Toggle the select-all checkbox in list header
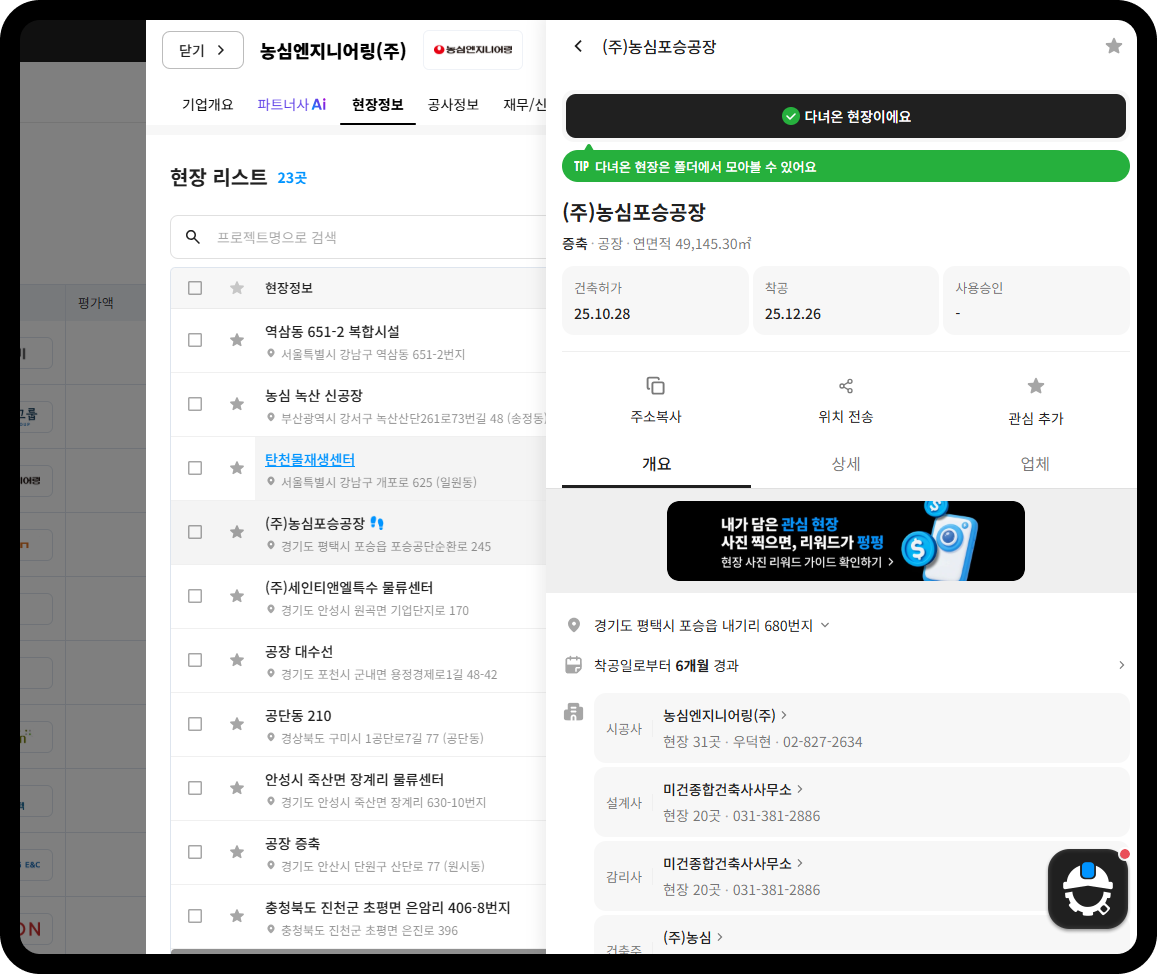The image size is (1157, 974). click(195, 288)
